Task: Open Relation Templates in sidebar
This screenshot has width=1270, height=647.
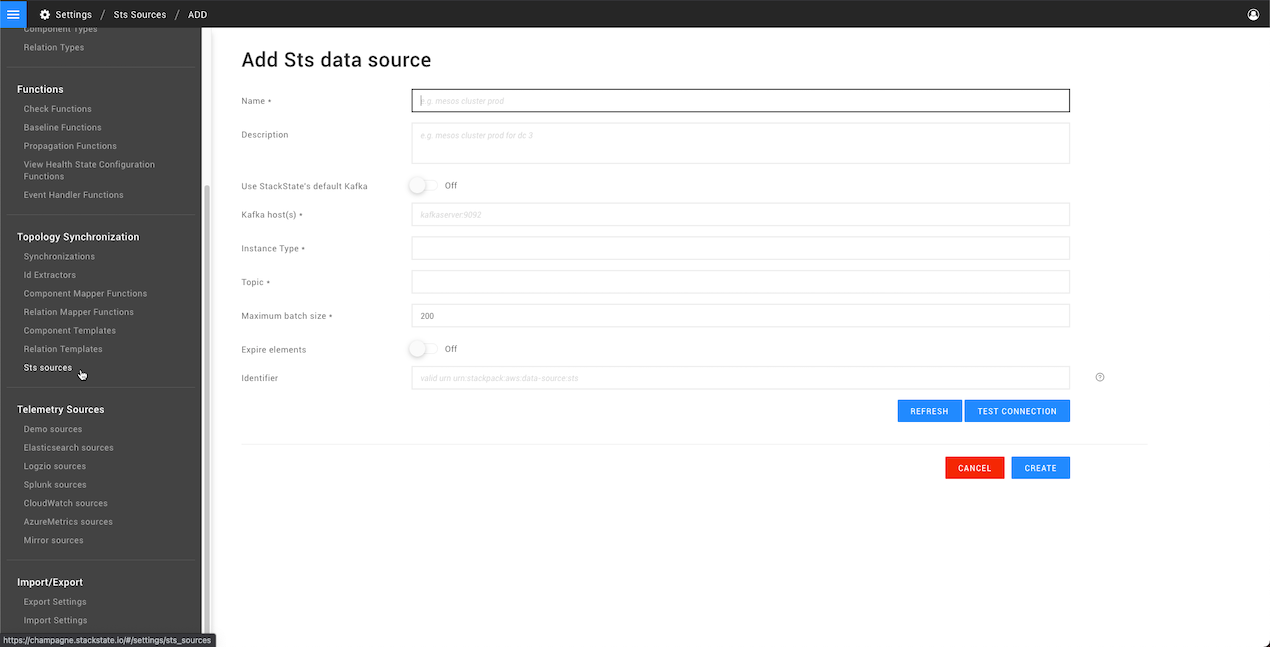Action: click(63, 349)
